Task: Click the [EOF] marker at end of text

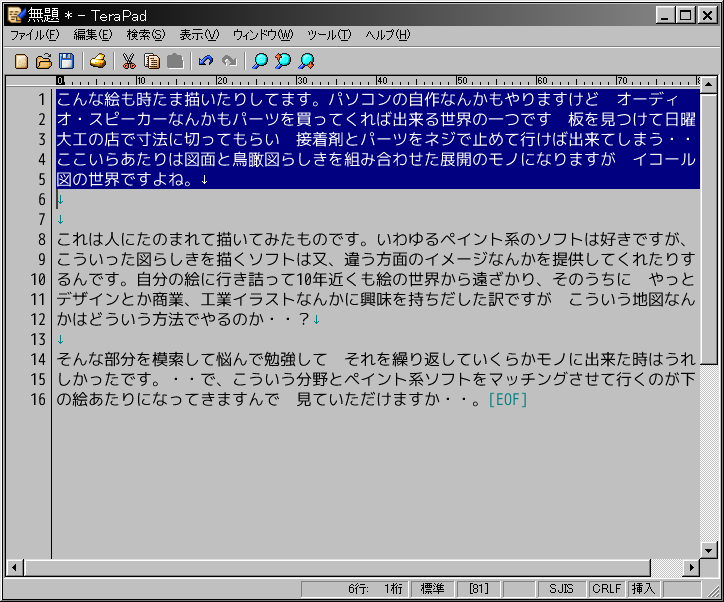Action: 507,400
